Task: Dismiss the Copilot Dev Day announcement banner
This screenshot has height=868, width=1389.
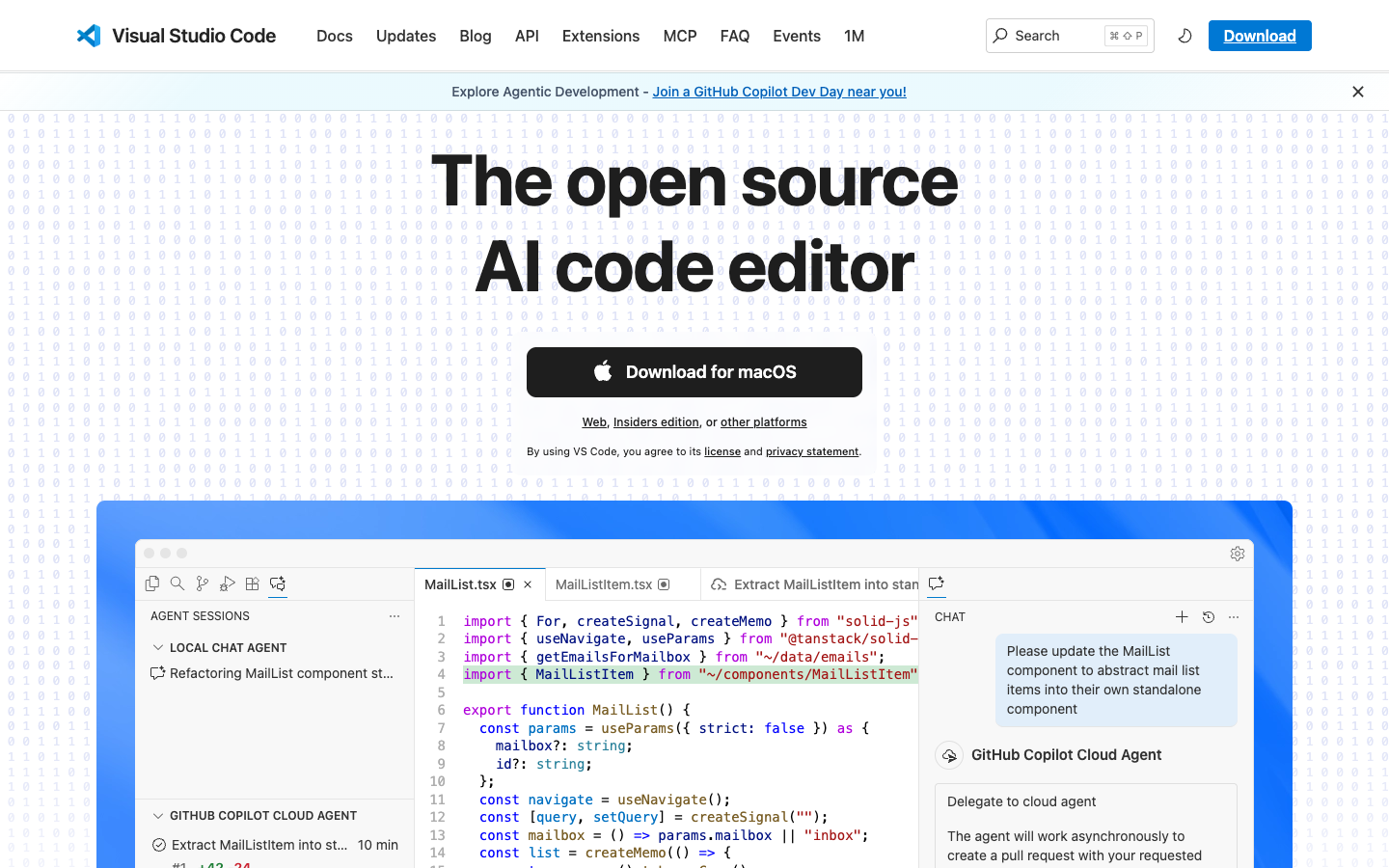Action: click(x=1358, y=92)
